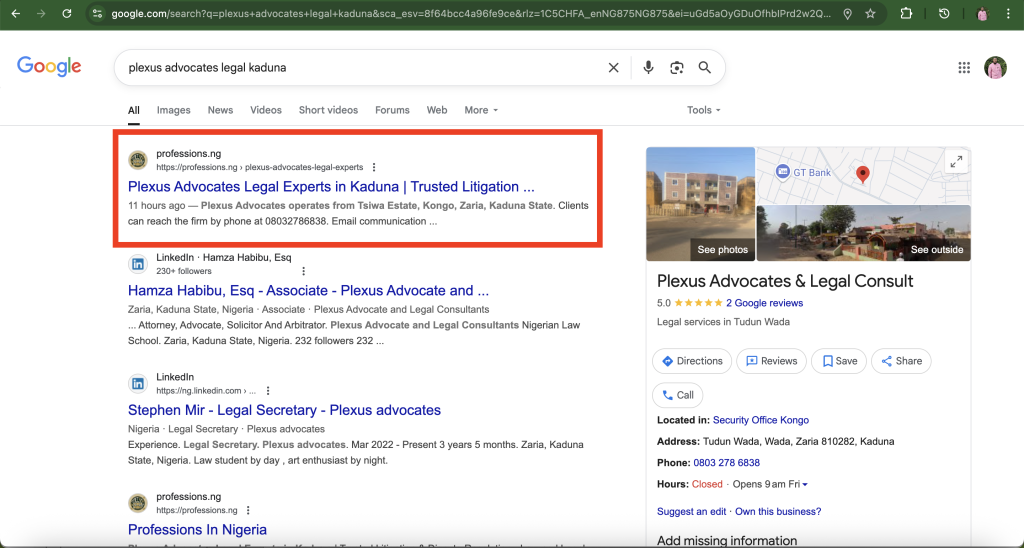The image size is (1024, 548).
Task: Open Stephen Mir - Legal Secretary link
Action: [284, 410]
